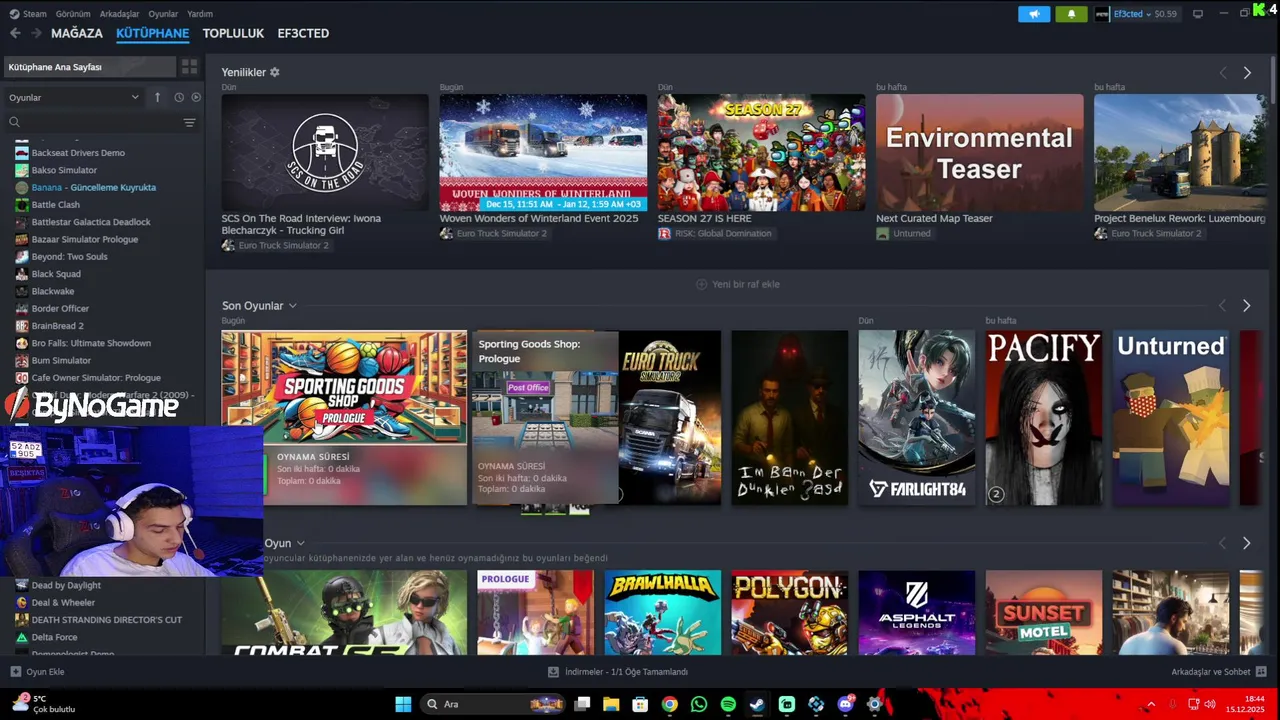Open the Yardım menu
1280x720 pixels.
coord(200,14)
